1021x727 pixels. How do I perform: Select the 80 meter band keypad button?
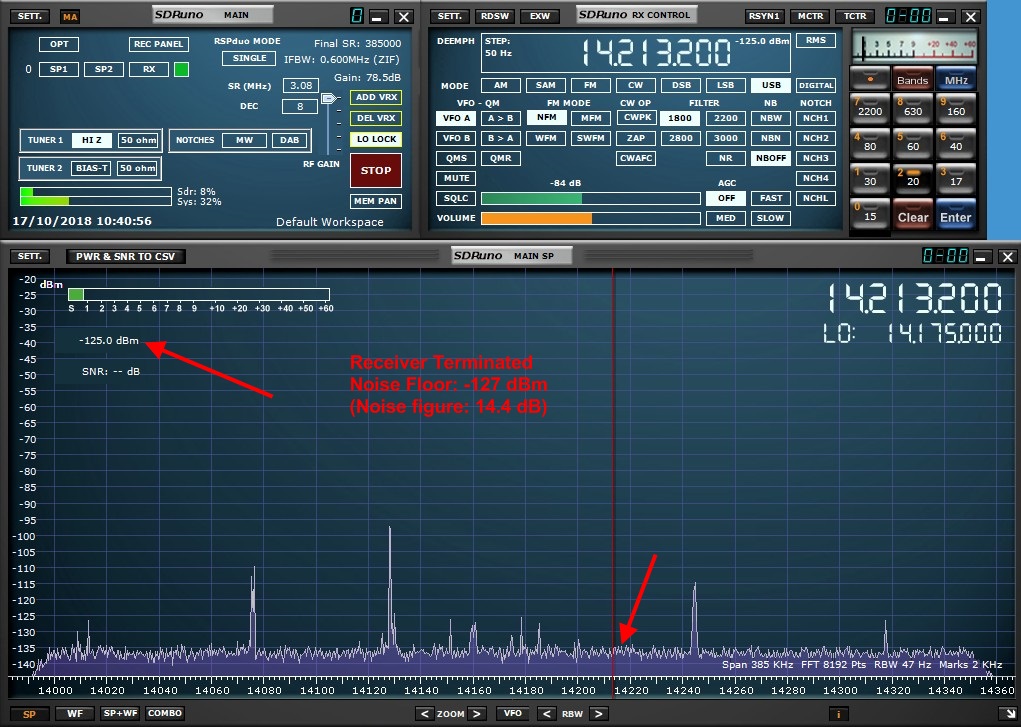(870, 144)
